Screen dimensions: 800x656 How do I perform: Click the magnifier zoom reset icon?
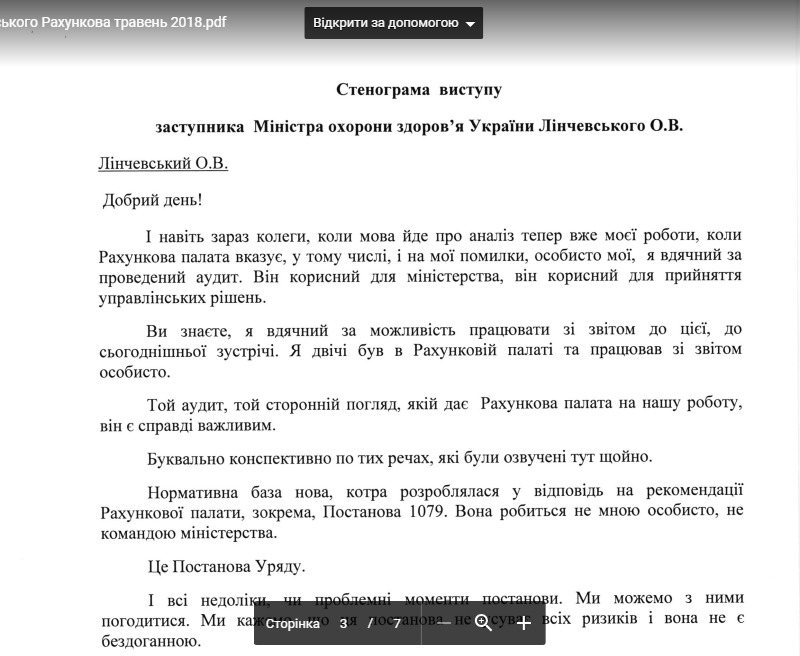pyautogui.click(x=483, y=623)
